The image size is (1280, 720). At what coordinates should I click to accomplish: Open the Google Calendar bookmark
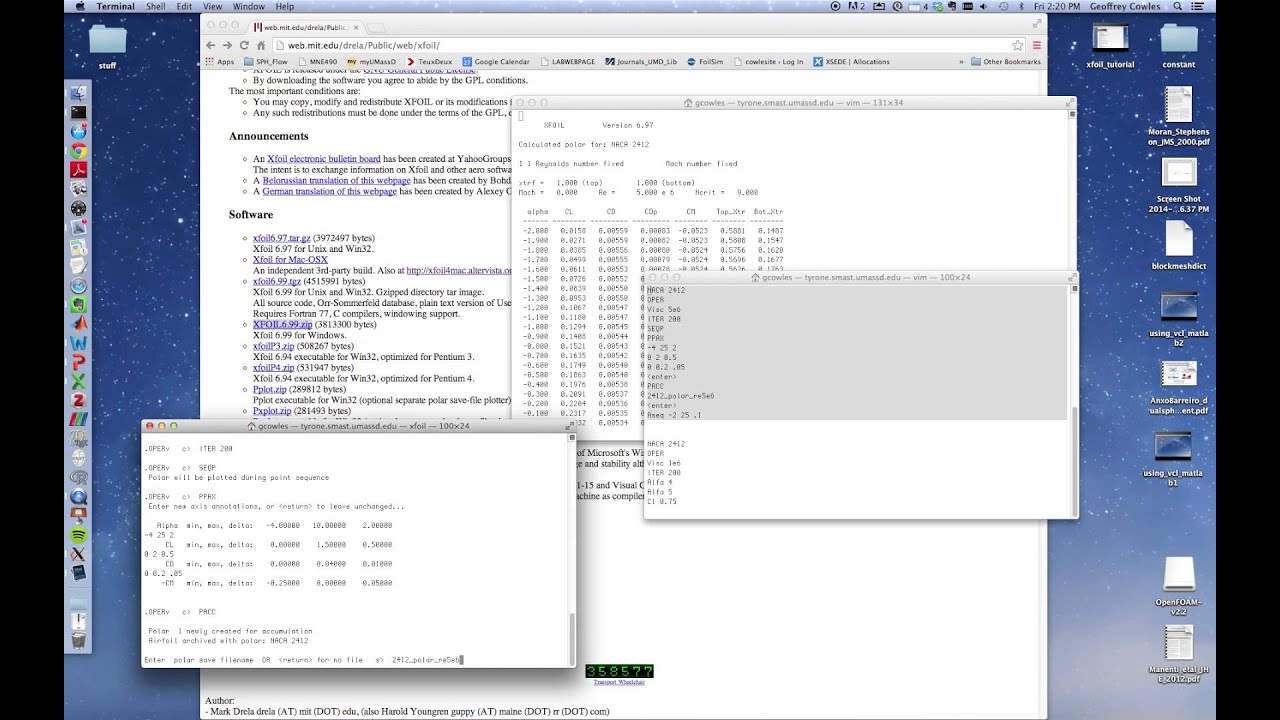click(x=495, y=62)
